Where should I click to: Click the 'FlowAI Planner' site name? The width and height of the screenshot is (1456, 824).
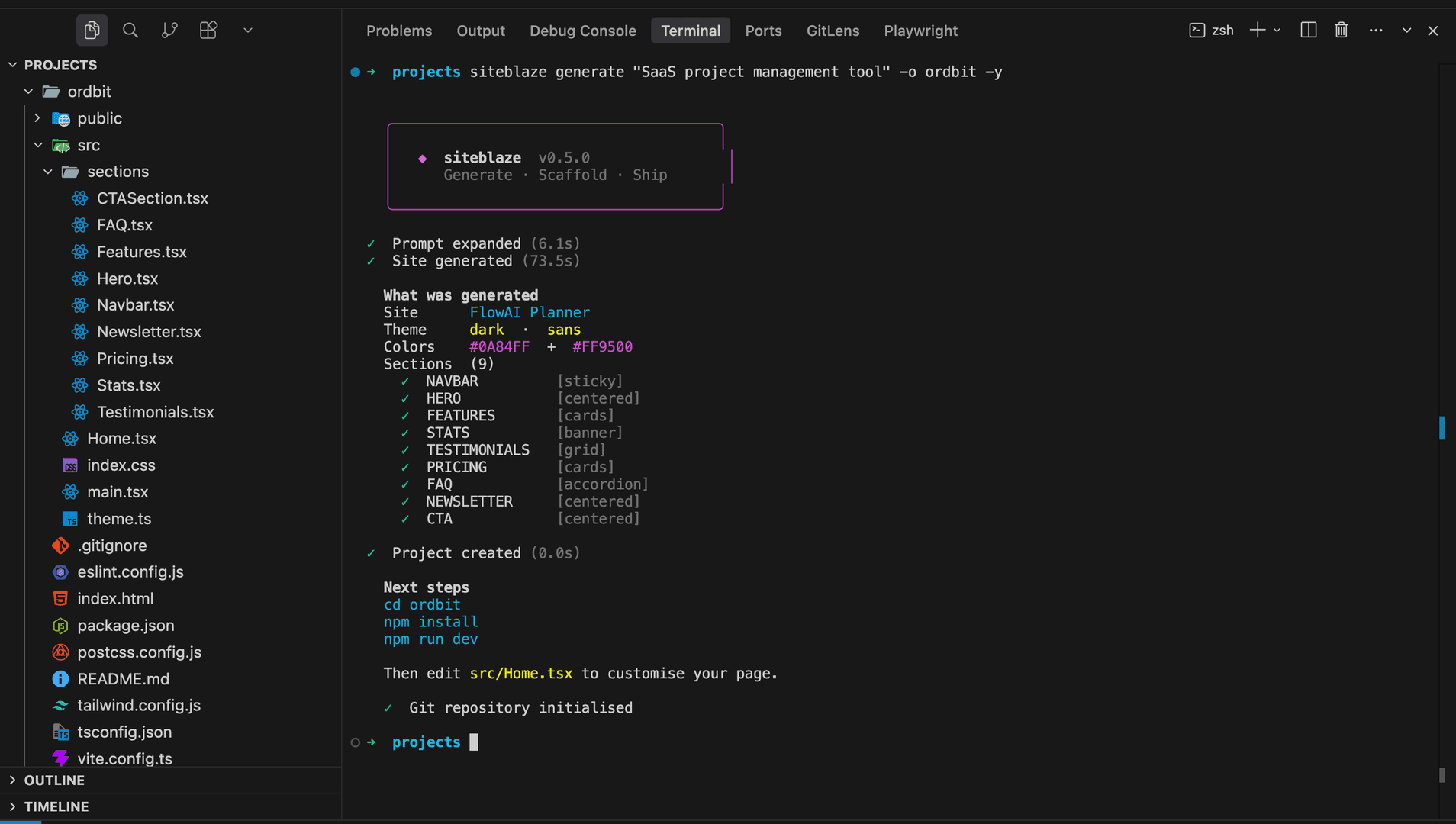click(x=530, y=313)
